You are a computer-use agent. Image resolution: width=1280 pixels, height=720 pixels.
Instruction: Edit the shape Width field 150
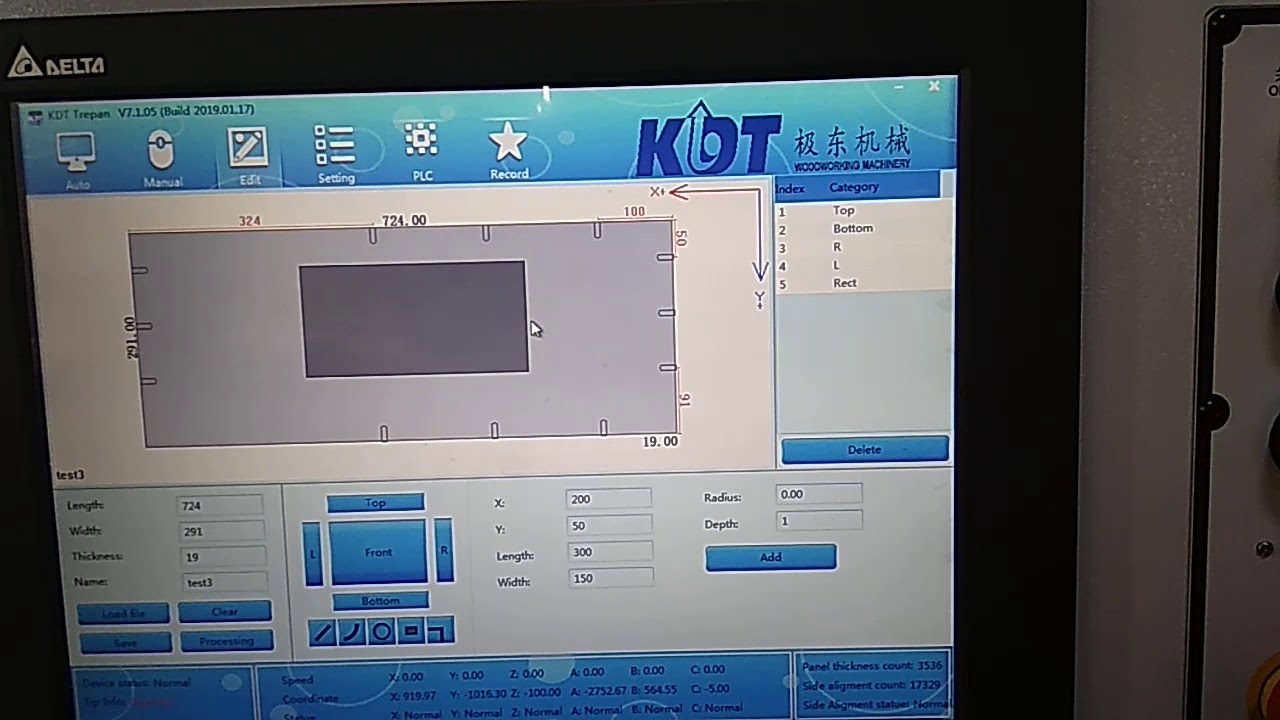[x=611, y=577]
